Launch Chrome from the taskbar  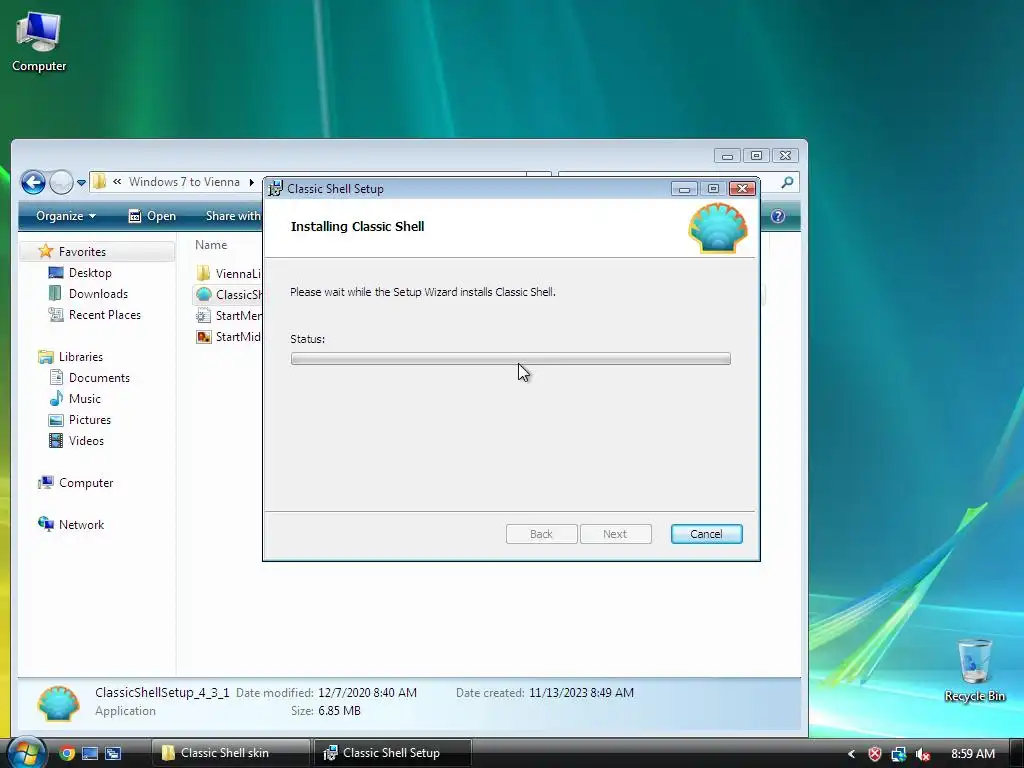[67, 753]
